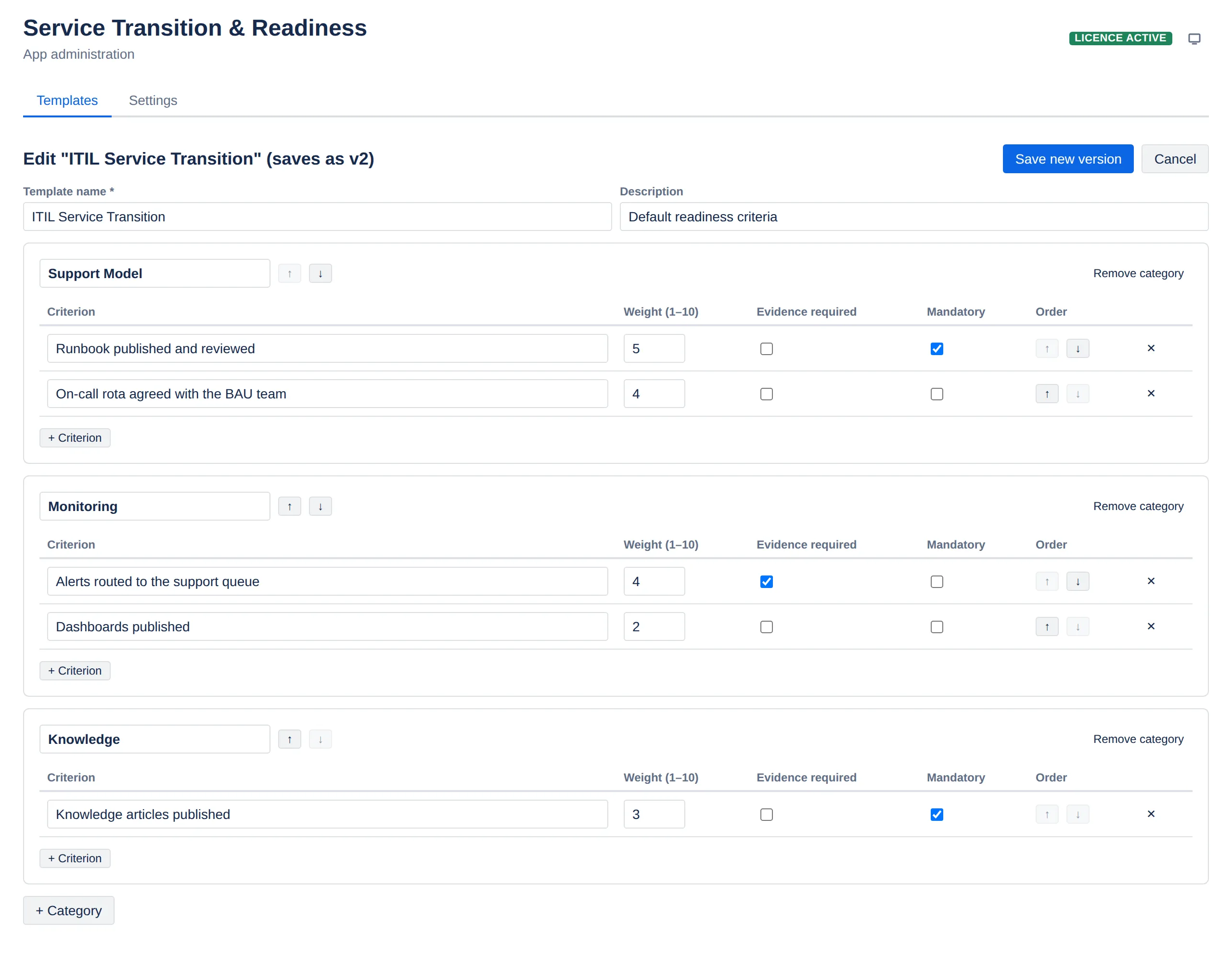The height and width of the screenshot is (971, 1232).
Task: Check Mandatory for On-call rota criterion
Action: 937,394
